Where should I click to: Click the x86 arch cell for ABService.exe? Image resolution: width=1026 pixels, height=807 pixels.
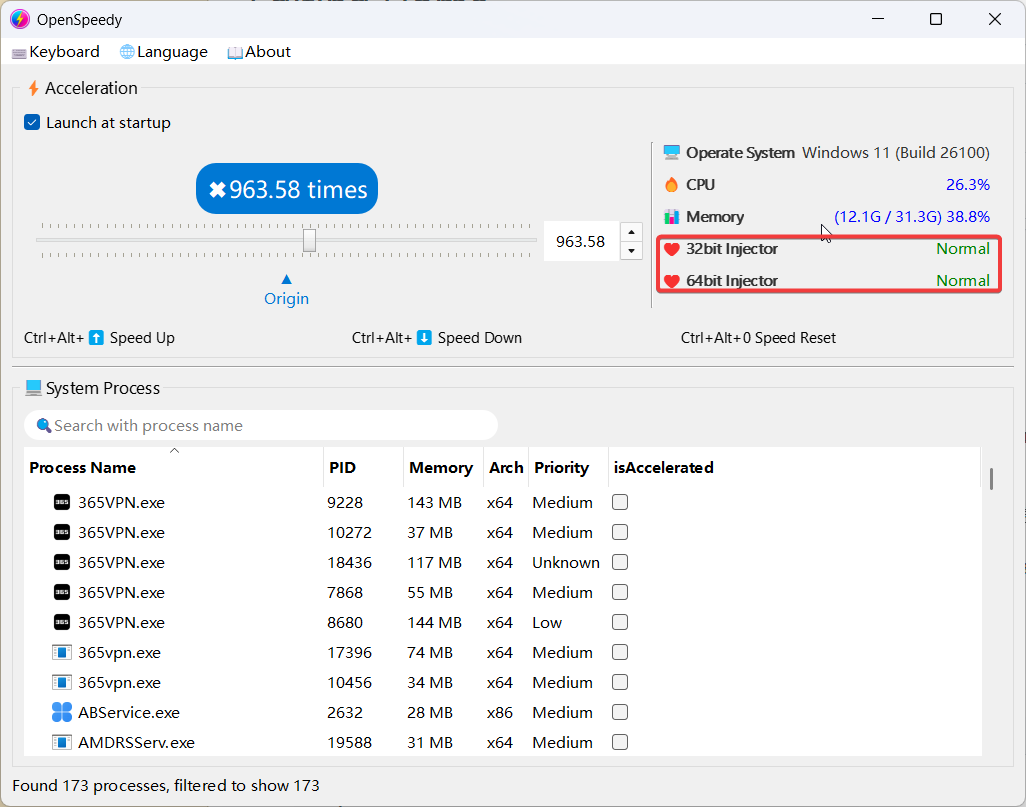coord(500,712)
